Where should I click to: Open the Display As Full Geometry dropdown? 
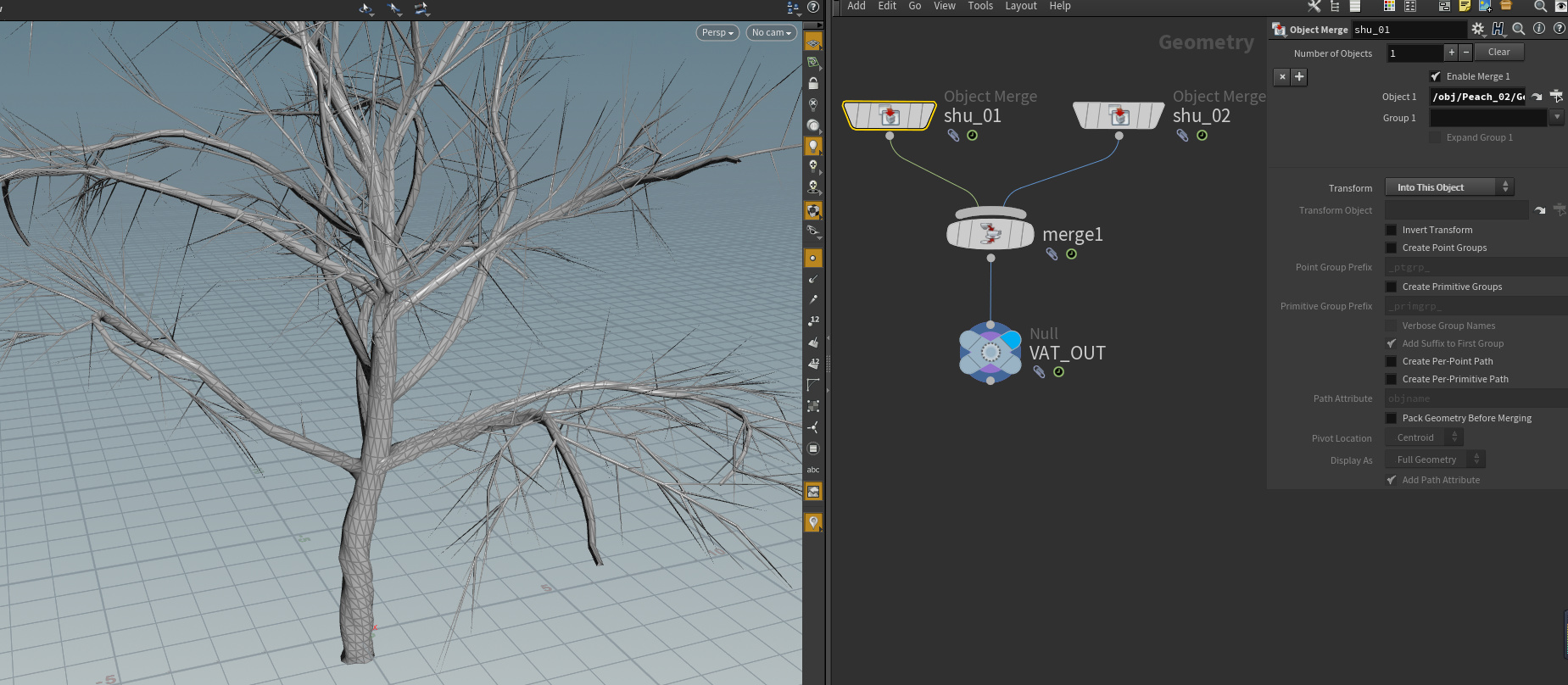[1435, 459]
